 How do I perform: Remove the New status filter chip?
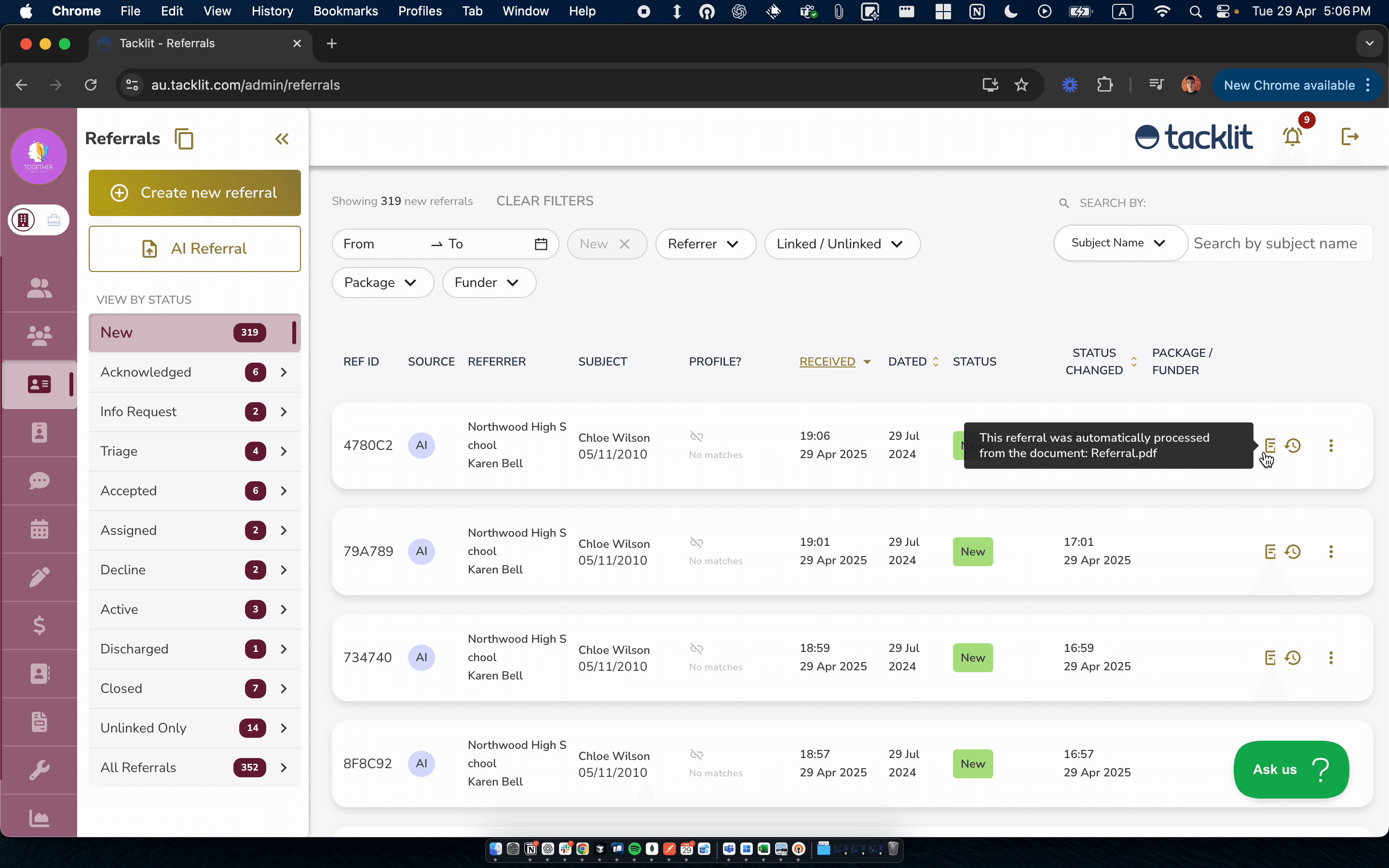(625, 244)
